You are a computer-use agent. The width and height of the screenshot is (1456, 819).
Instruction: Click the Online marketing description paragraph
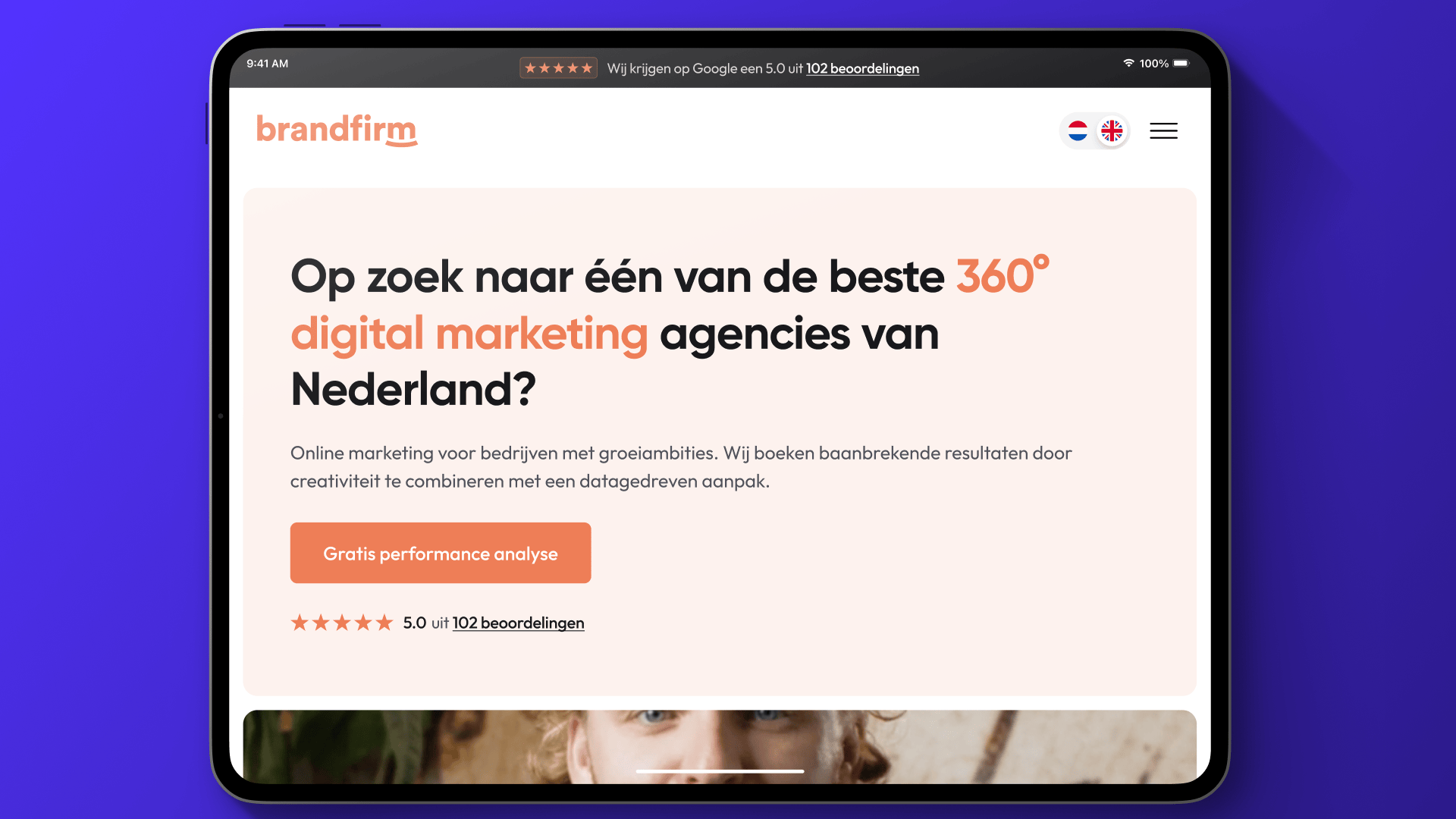tap(681, 467)
